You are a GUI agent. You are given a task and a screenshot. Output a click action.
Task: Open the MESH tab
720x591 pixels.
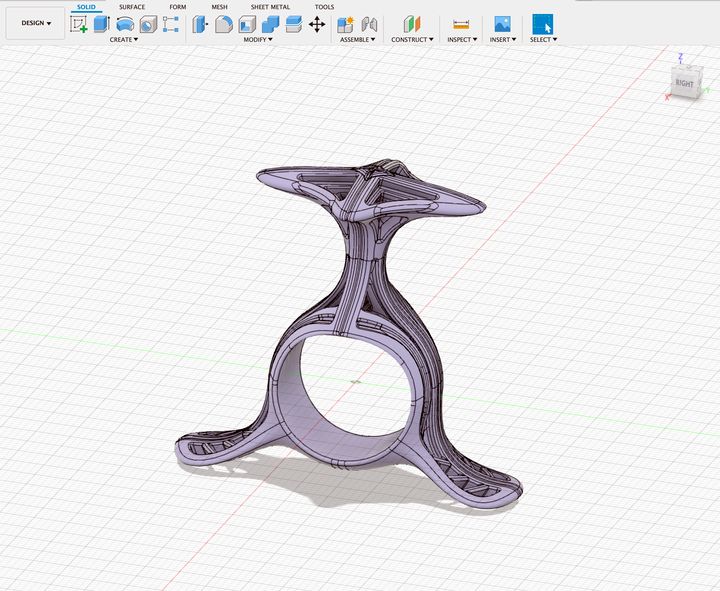(219, 7)
